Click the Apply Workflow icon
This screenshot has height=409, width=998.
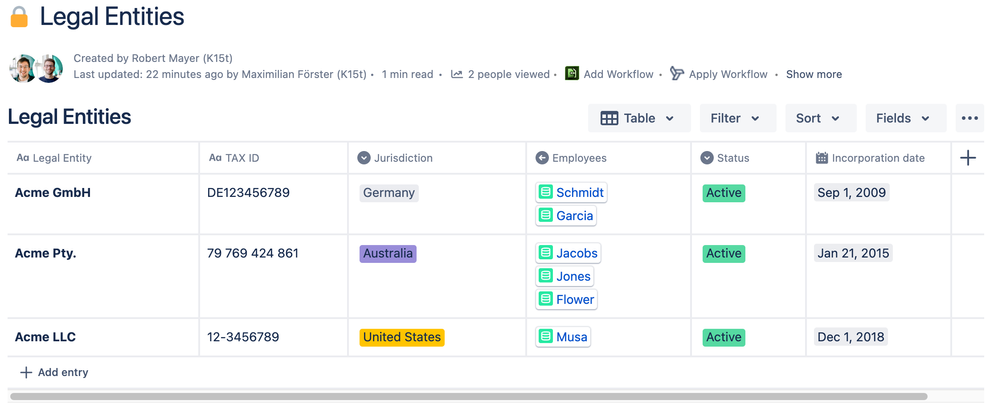click(677, 74)
